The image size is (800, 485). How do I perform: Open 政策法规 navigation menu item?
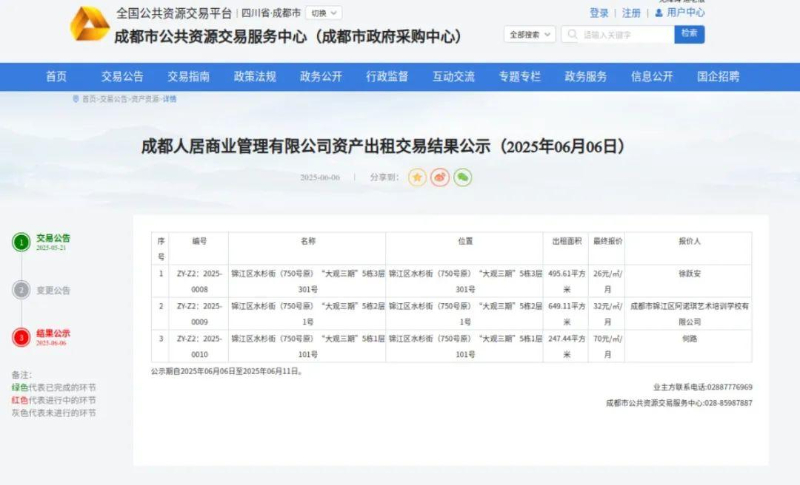pos(255,76)
